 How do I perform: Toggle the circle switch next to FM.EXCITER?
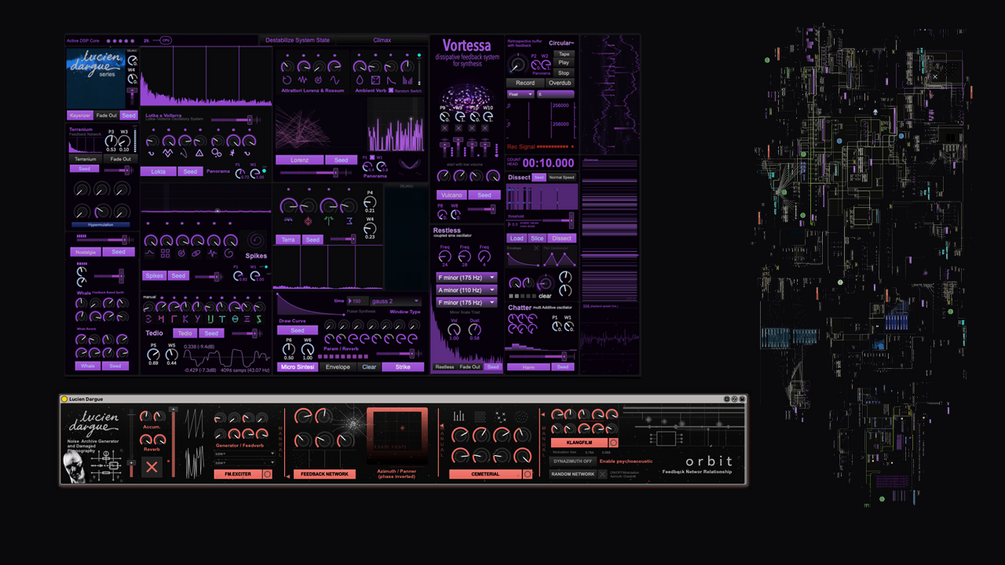[267, 474]
